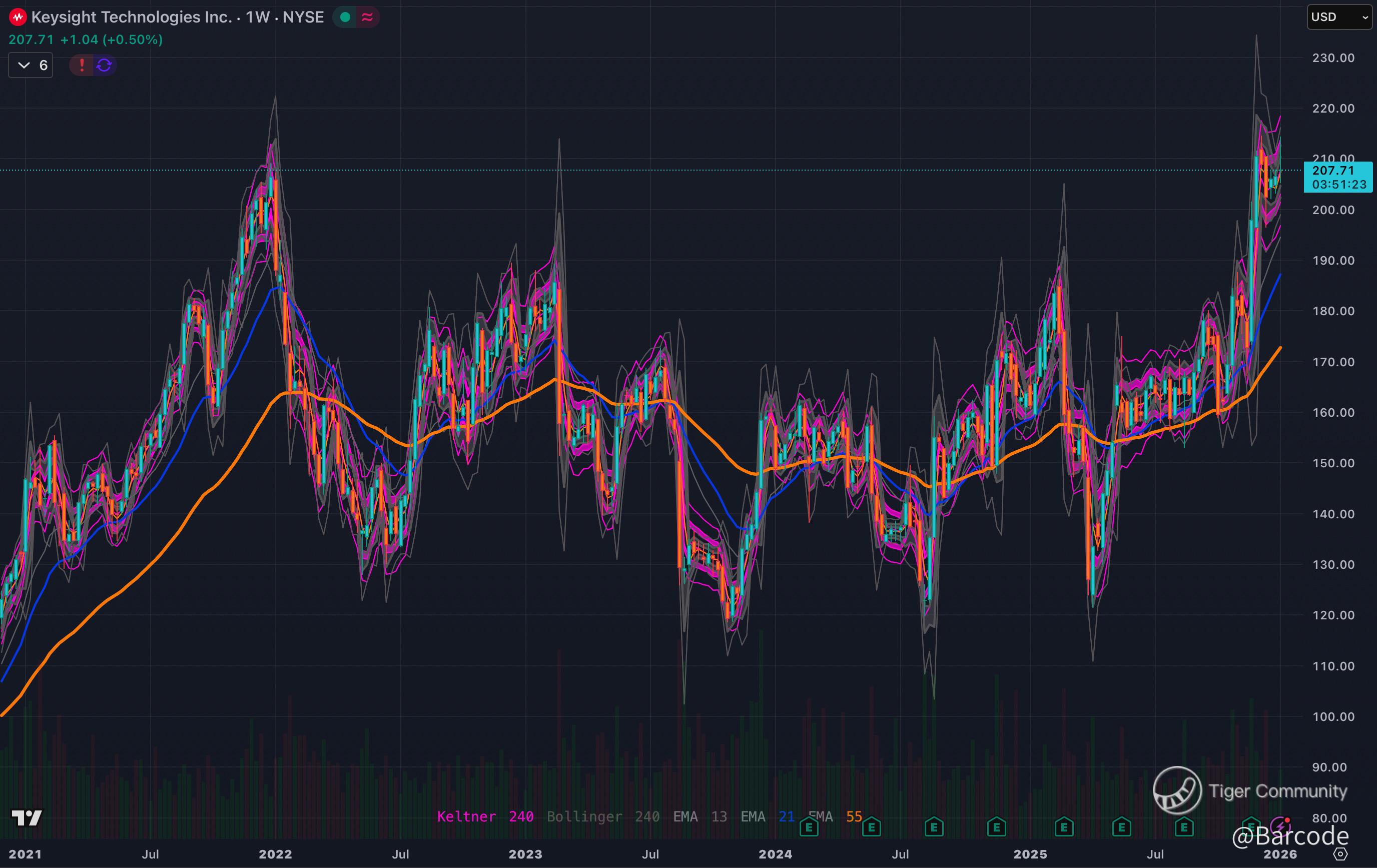The height and width of the screenshot is (868, 1377).
Task: Click the red exclamation warning icon
Action: [x=82, y=65]
